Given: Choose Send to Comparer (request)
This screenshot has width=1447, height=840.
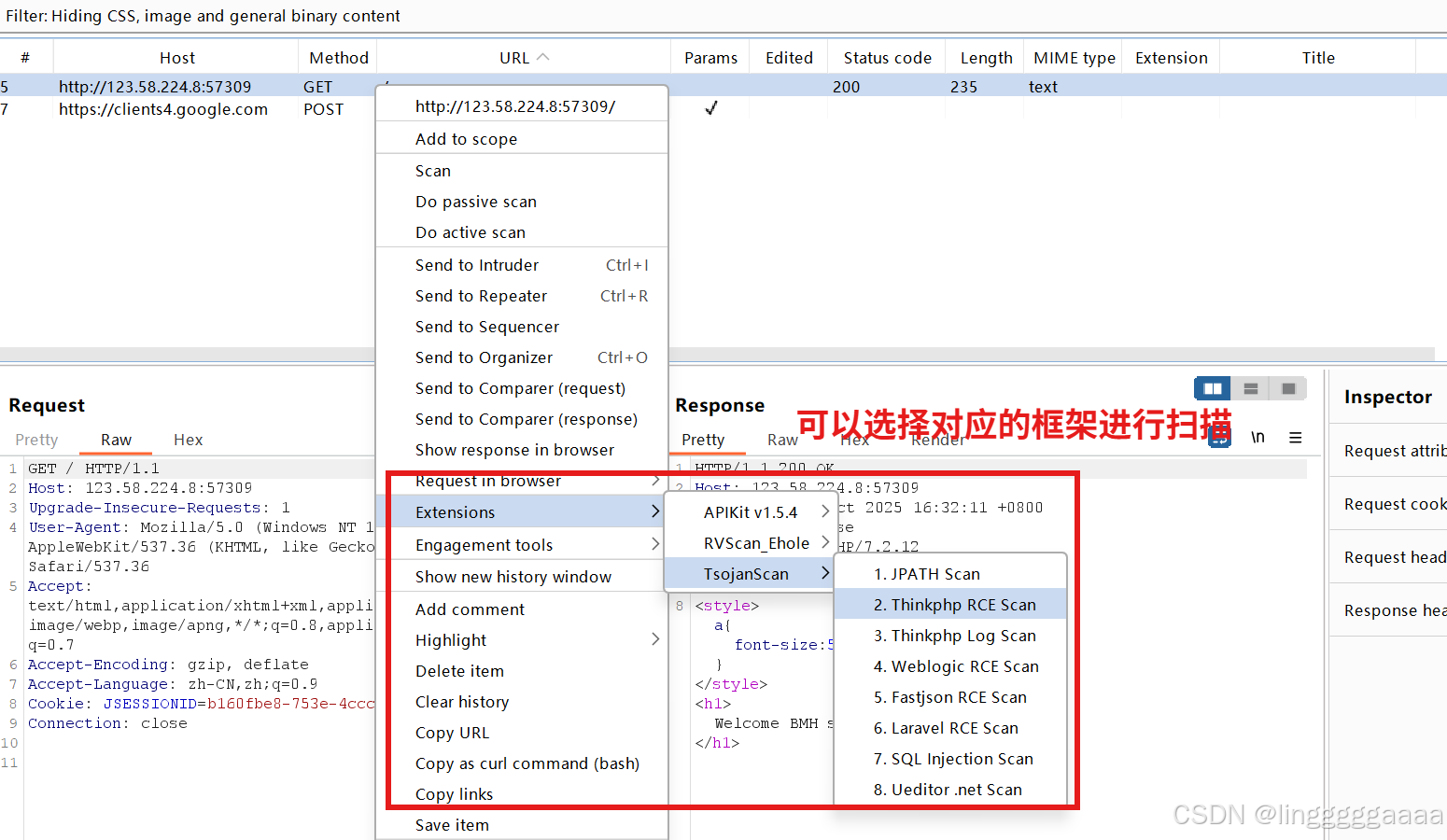Looking at the screenshot, I should coord(522,388).
